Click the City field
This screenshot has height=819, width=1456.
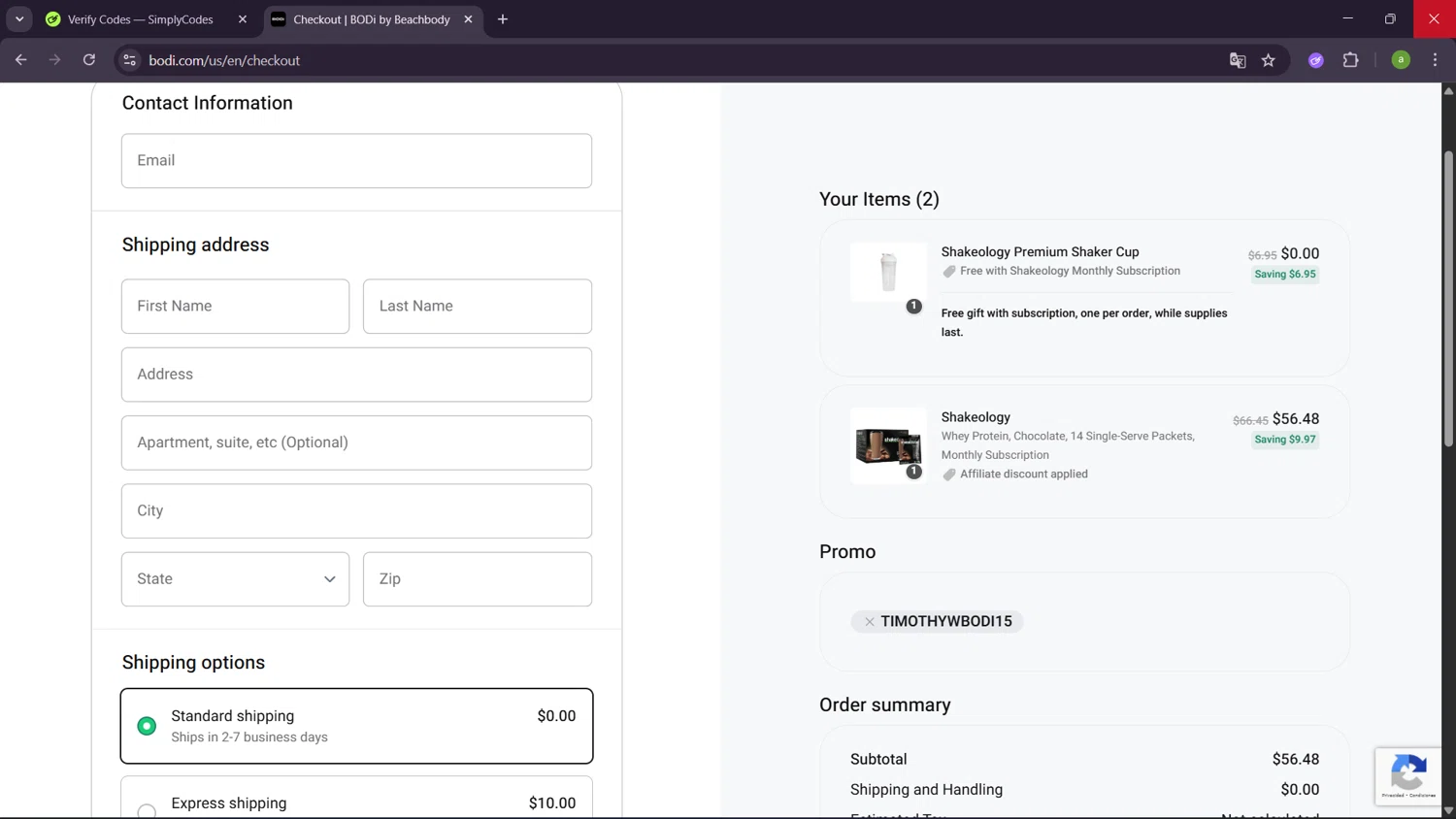(x=356, y=511)
